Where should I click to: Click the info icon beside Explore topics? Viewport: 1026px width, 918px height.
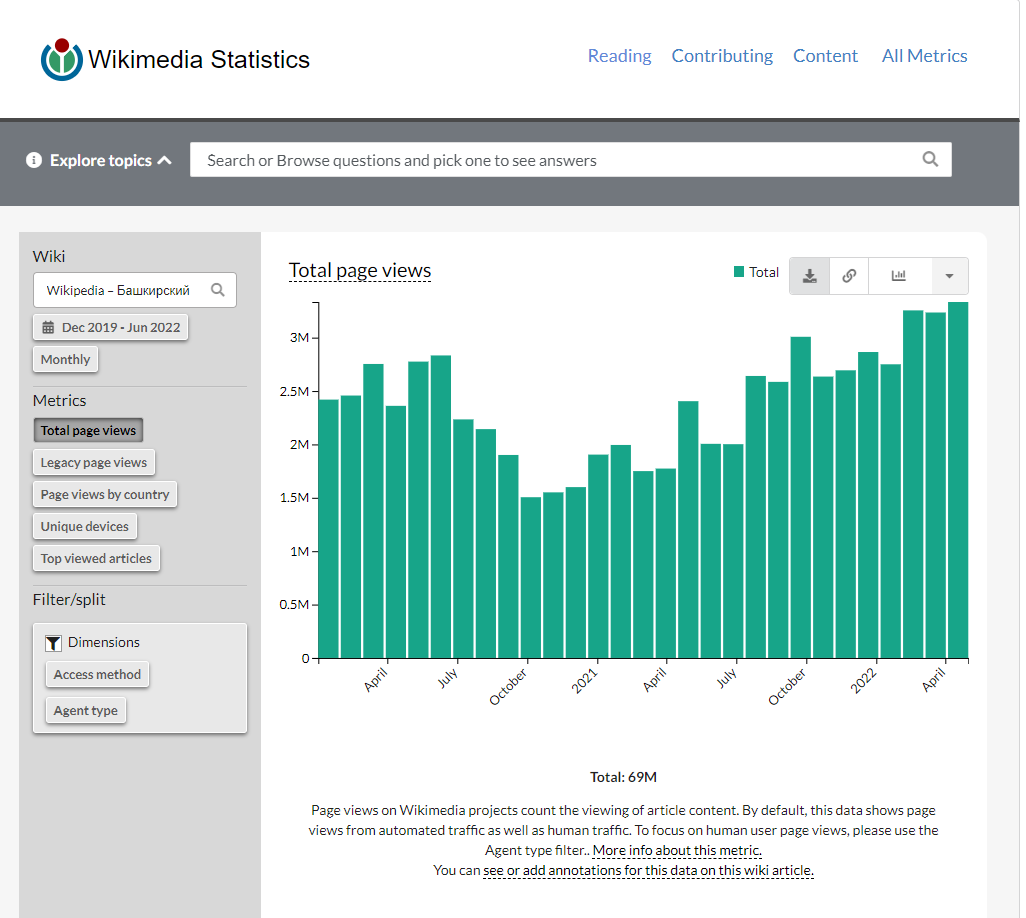[x=34, y=160]
